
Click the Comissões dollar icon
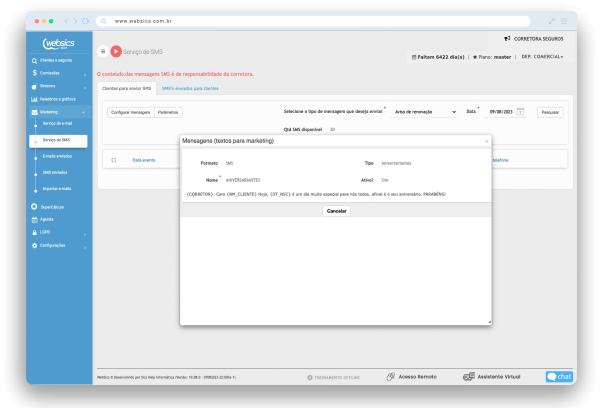click(x=34, y=73)
